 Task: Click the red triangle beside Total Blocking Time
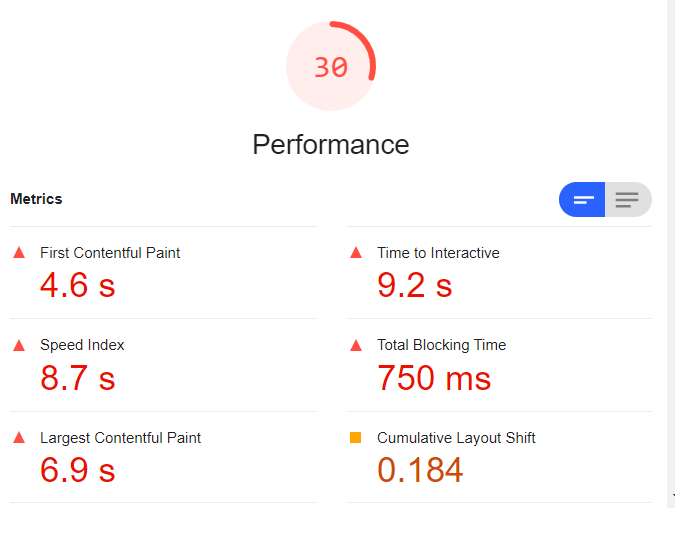(x=356, y=345)
